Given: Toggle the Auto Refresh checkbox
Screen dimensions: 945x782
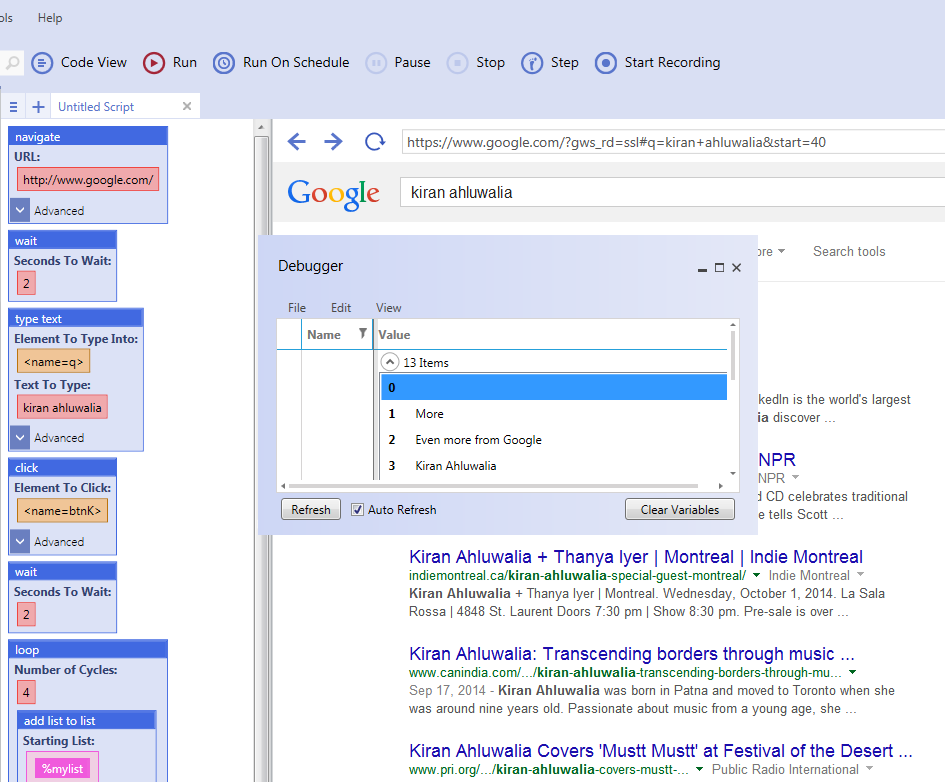Looking at the screenshot, I should tap(357, 510).
